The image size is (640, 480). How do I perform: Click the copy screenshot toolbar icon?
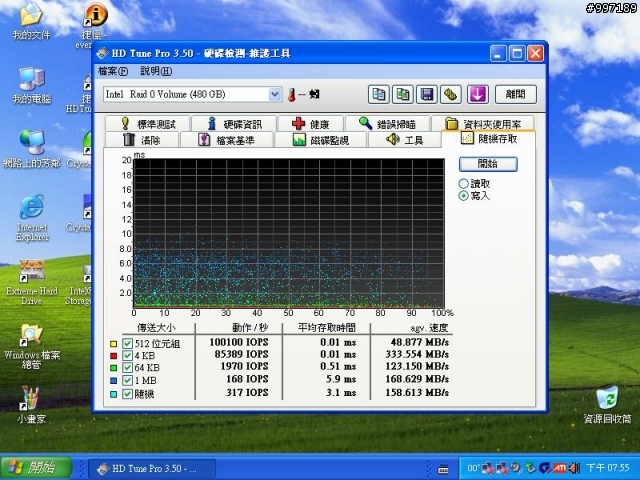403,95
